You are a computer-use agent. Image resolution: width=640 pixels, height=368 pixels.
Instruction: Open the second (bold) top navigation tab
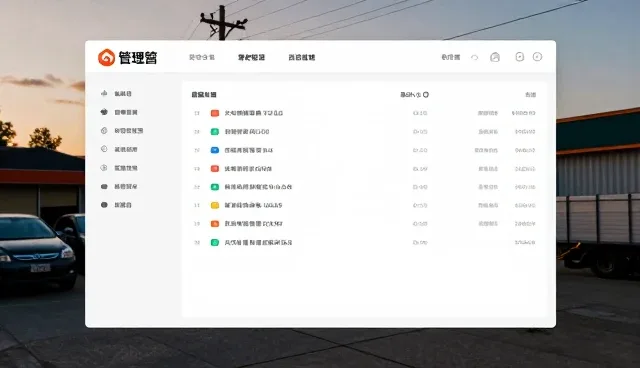click(251, 58)
